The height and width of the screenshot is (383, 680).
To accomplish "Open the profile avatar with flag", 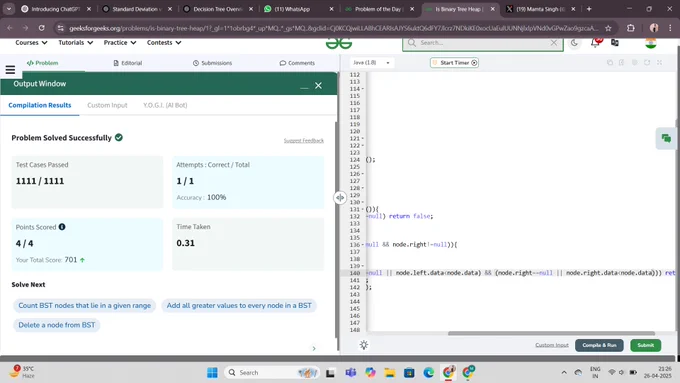I will coord(651,43).
